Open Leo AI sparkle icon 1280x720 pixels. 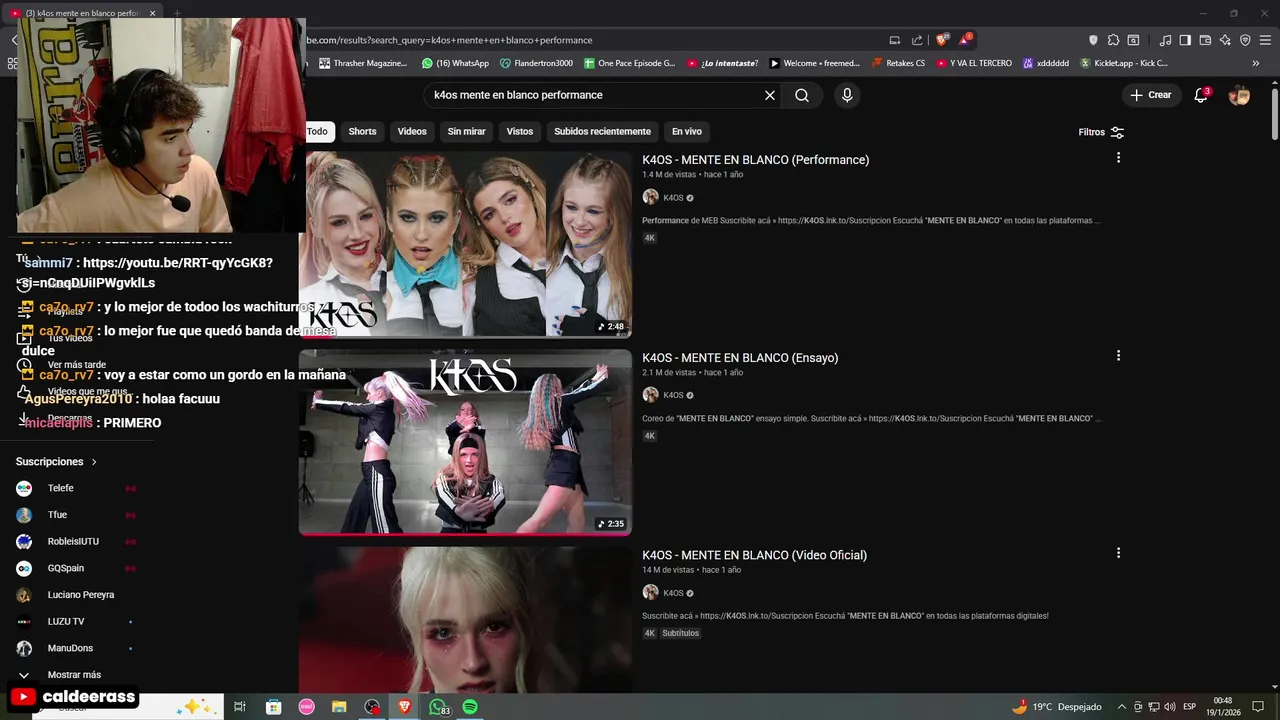(1225, 40)
